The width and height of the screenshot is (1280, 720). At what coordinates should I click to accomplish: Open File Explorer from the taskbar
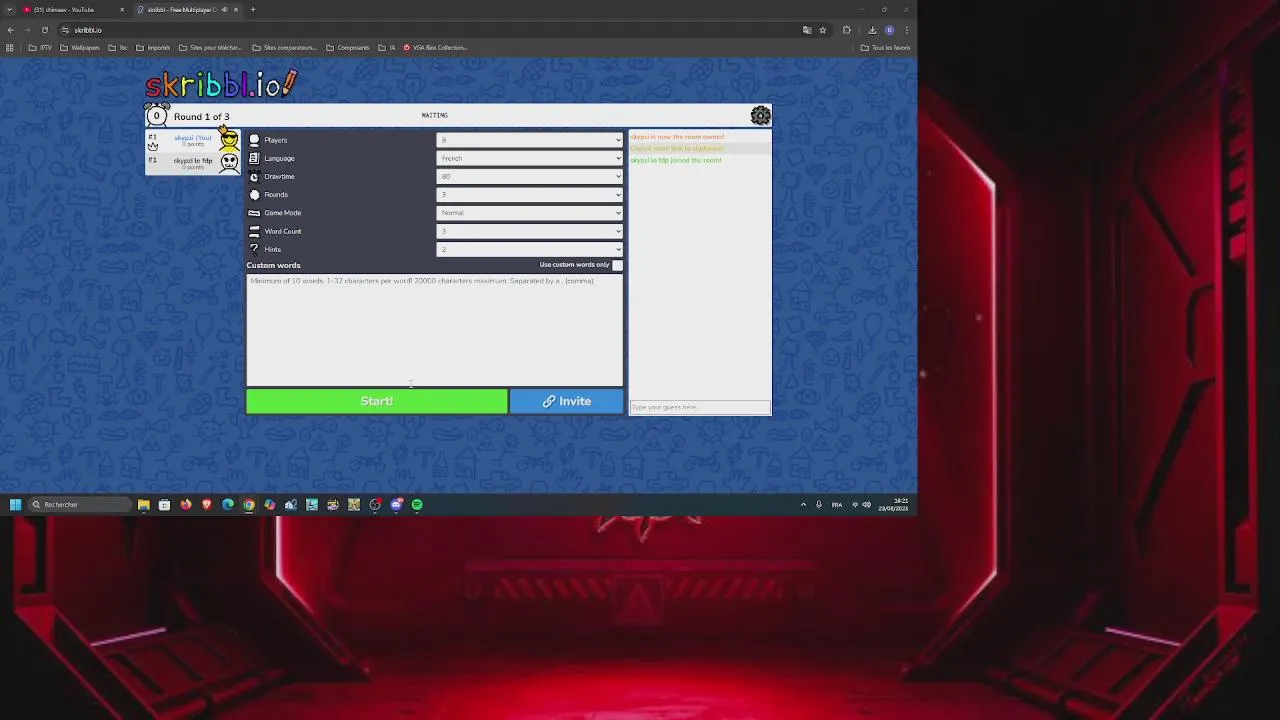(x=144, y=505)
